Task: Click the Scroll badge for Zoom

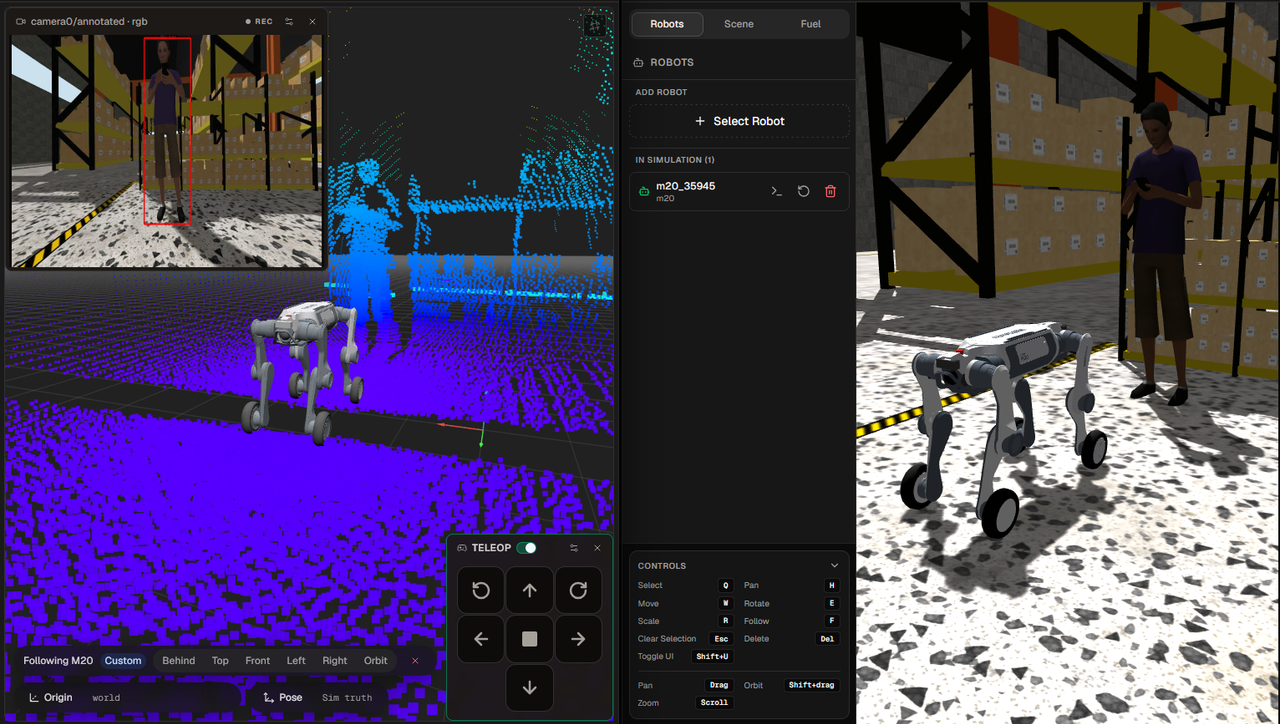Action: (x=714, y=703)
